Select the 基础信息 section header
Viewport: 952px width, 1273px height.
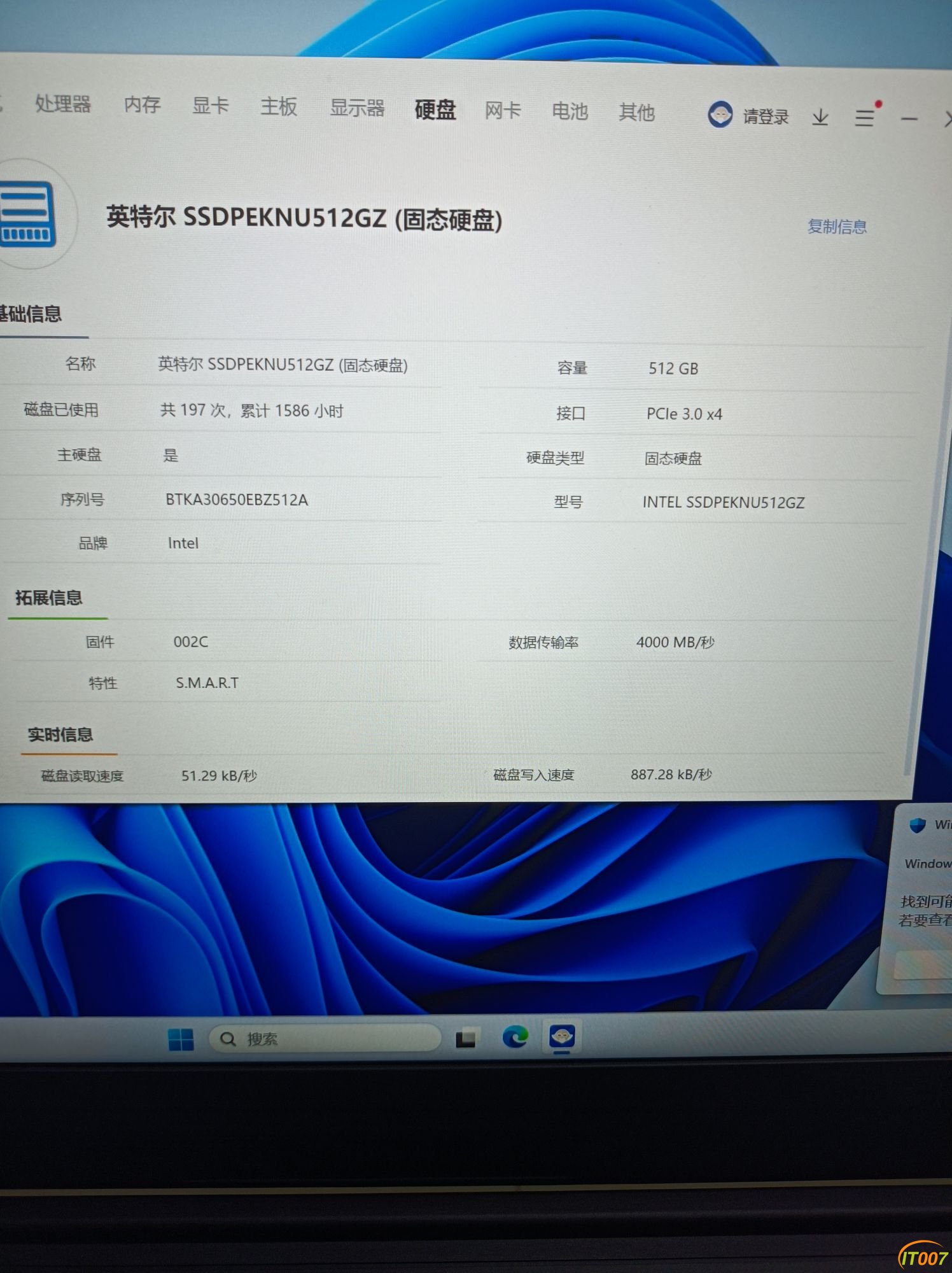click(31, 314)
